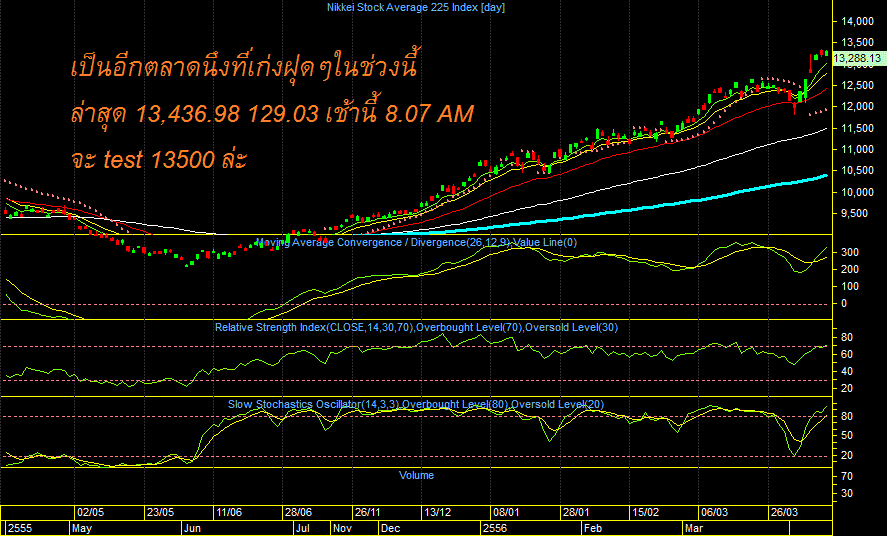Click the orange 'test 13500' annotation text
The width and height of the screenshot is (887, 536).
click(x=159, y=159)
